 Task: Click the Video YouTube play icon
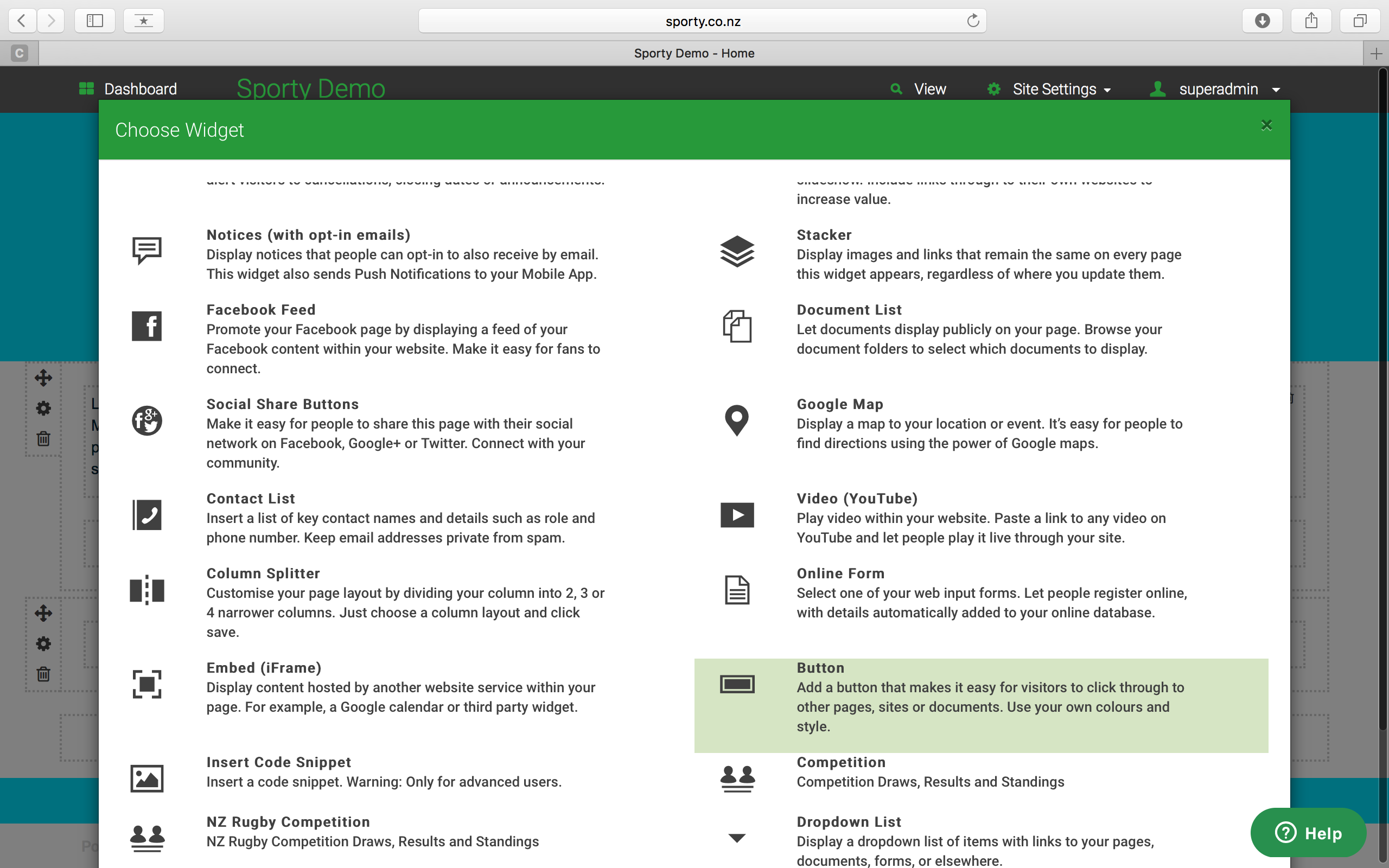(737, 515)
